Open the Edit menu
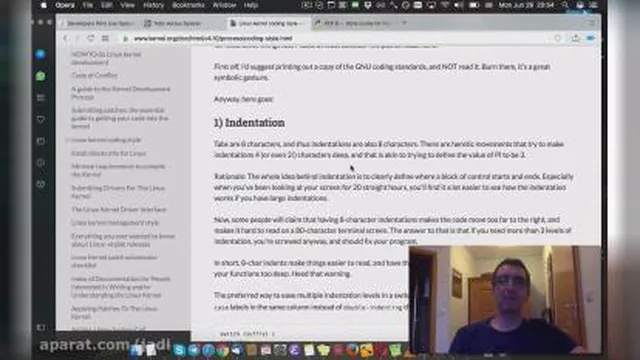Image resolution: width=640 pixels, height=360 pixels. click(x=107, y=5)
